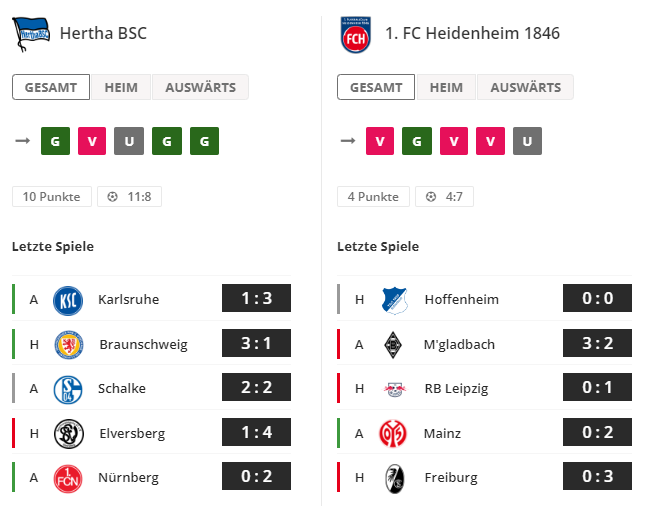Click Hertha's pink V form badge
The width and height of the screenshot is (648, 506).
[92, 141]
